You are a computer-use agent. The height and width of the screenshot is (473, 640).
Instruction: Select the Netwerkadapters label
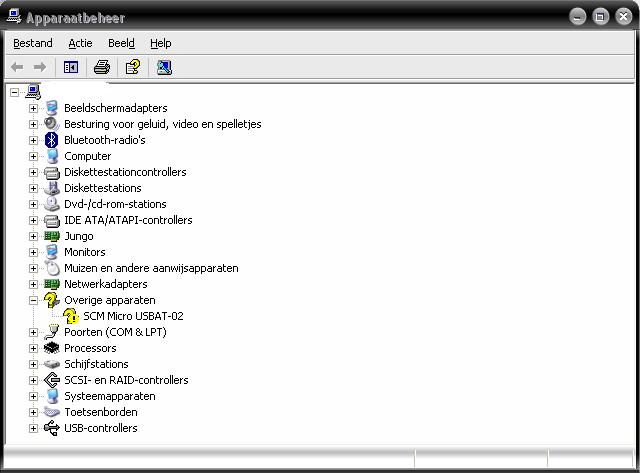point(106,284)
